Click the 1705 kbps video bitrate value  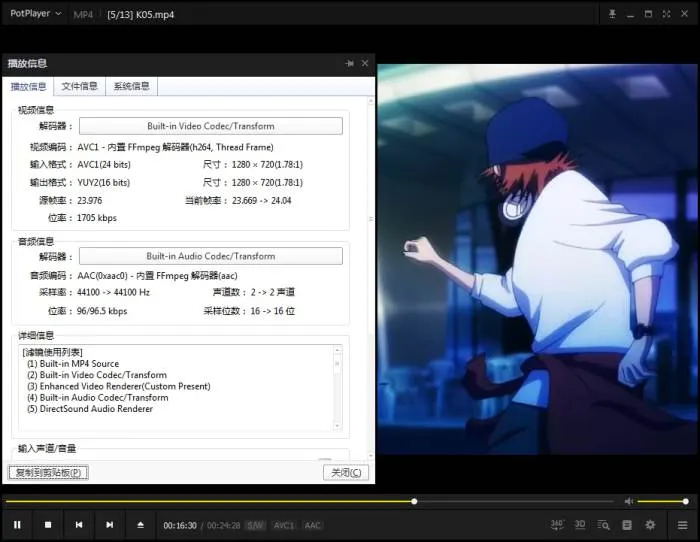pos(97,218)
